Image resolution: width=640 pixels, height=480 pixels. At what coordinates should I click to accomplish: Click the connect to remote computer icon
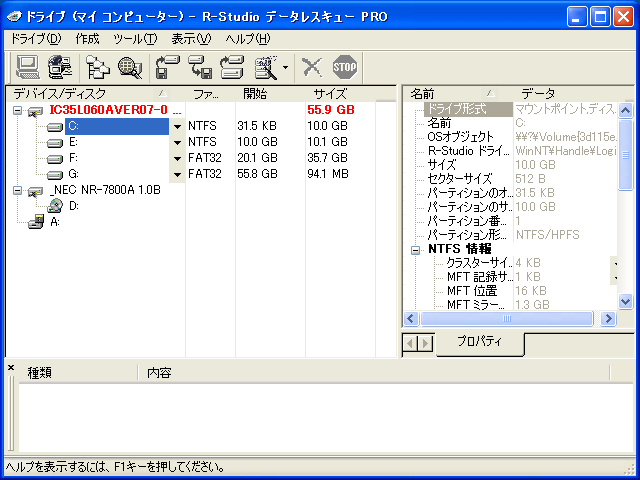click(60, 67)
